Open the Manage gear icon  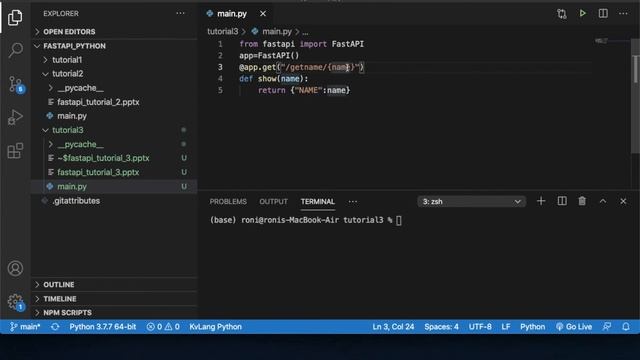pyautogui.click(x=16, y=302)
